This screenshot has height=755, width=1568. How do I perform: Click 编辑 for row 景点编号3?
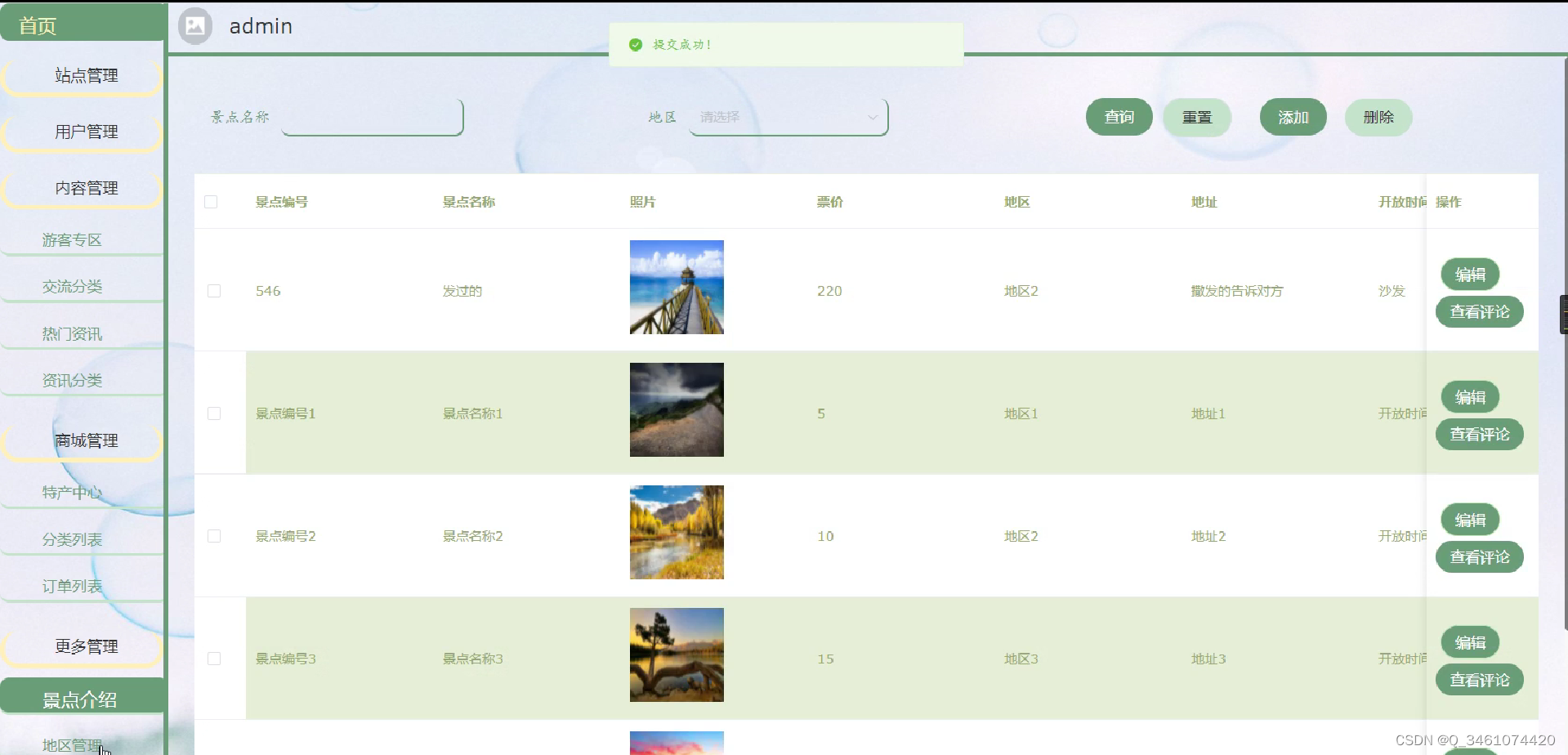click(x=1470, y=642)
